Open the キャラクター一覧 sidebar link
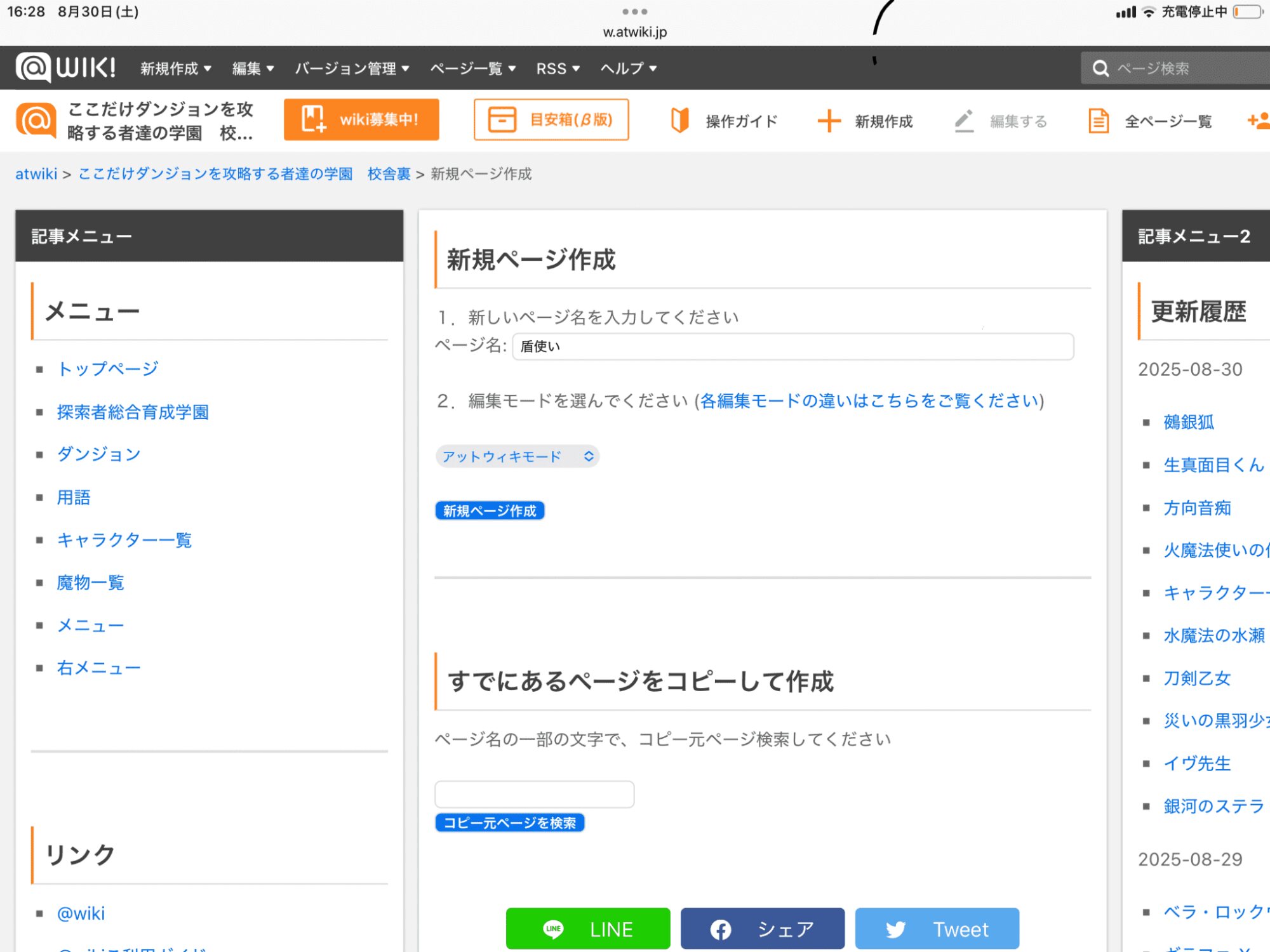Image resolution: width=1270 pixels, height=952 pixels. tap(124, 540)
